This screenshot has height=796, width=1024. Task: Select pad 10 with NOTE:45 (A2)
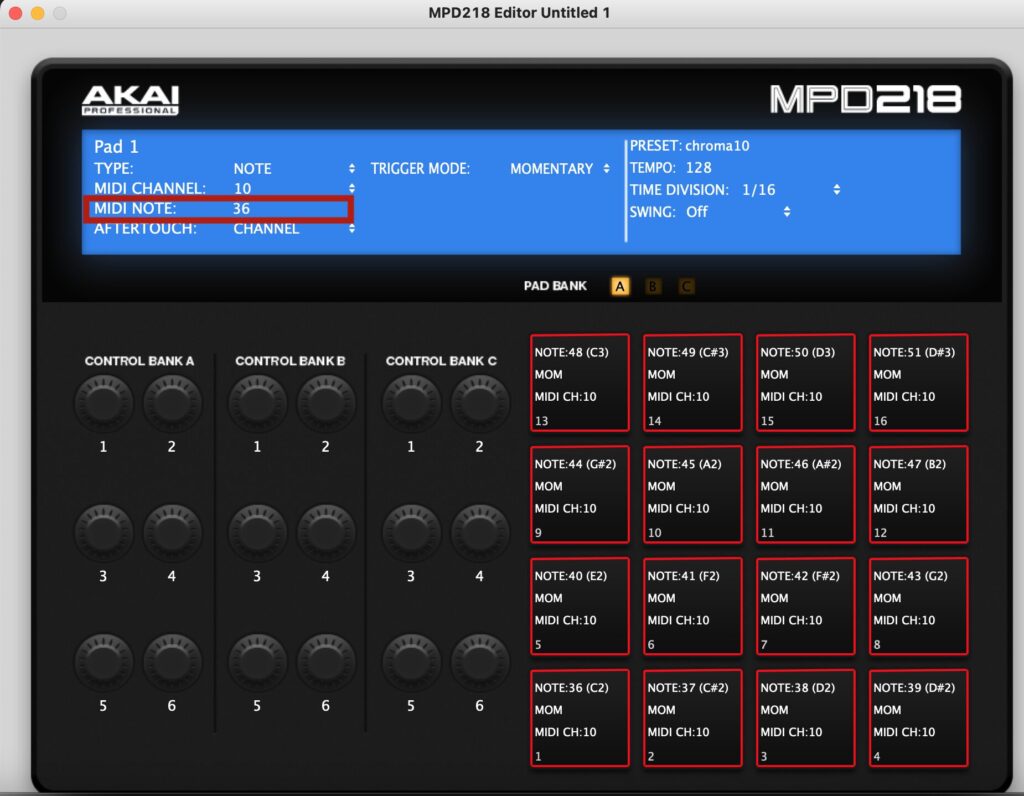(693, 494)
